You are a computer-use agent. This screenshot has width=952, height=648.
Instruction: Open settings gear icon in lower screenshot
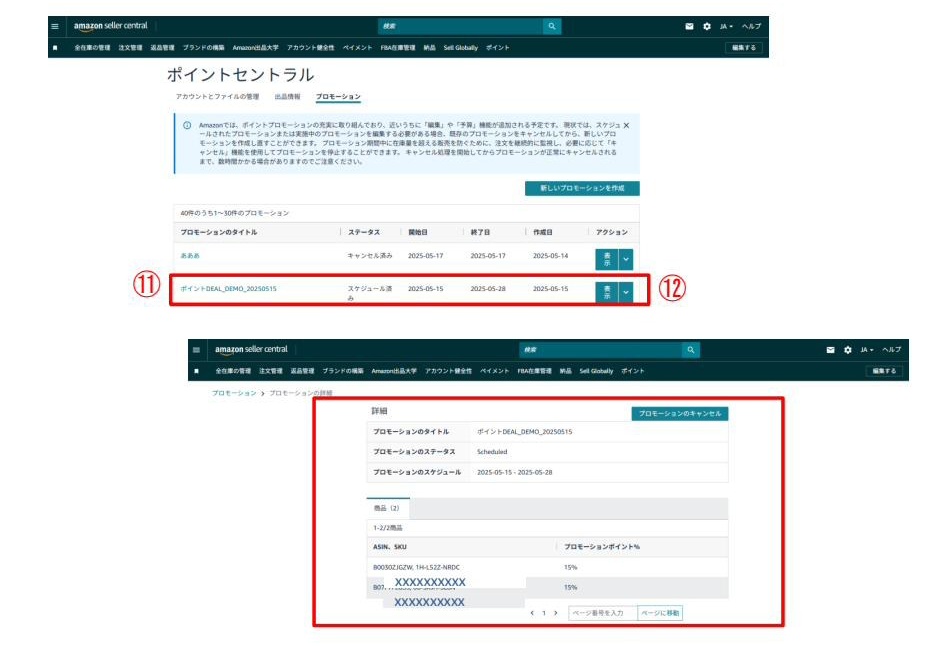(848, 350)
